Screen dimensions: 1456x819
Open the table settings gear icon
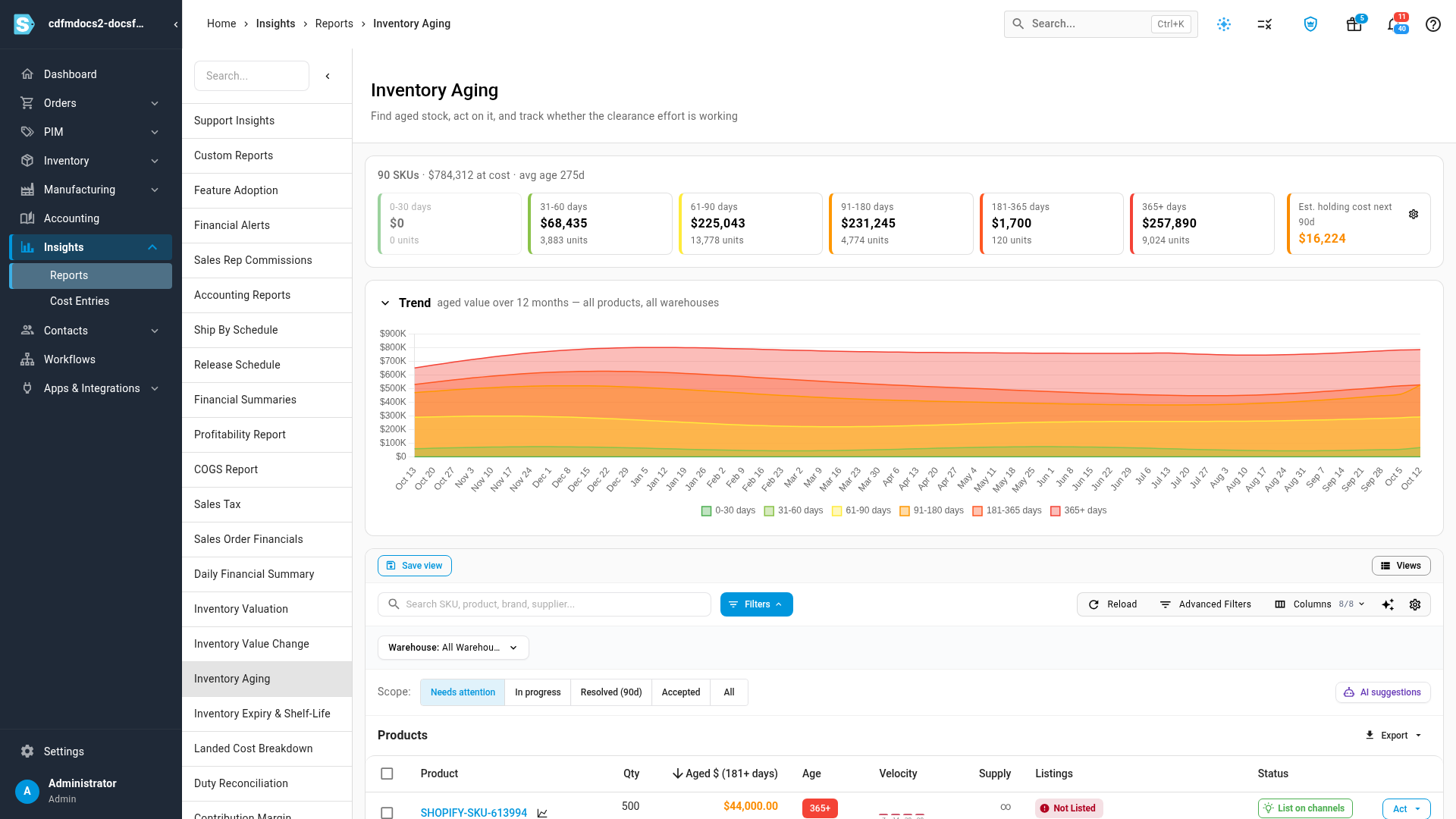[x=1415, y=604]
